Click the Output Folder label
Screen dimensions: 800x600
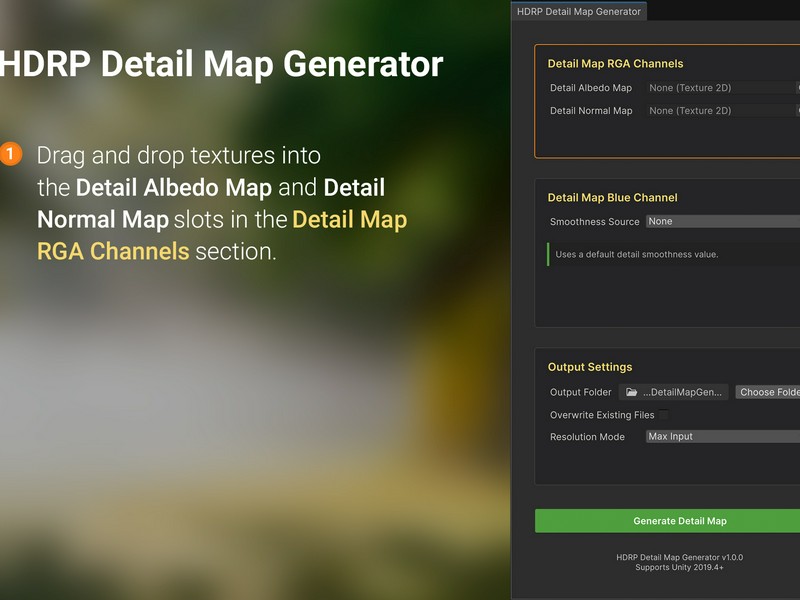(x=581, y=392)
